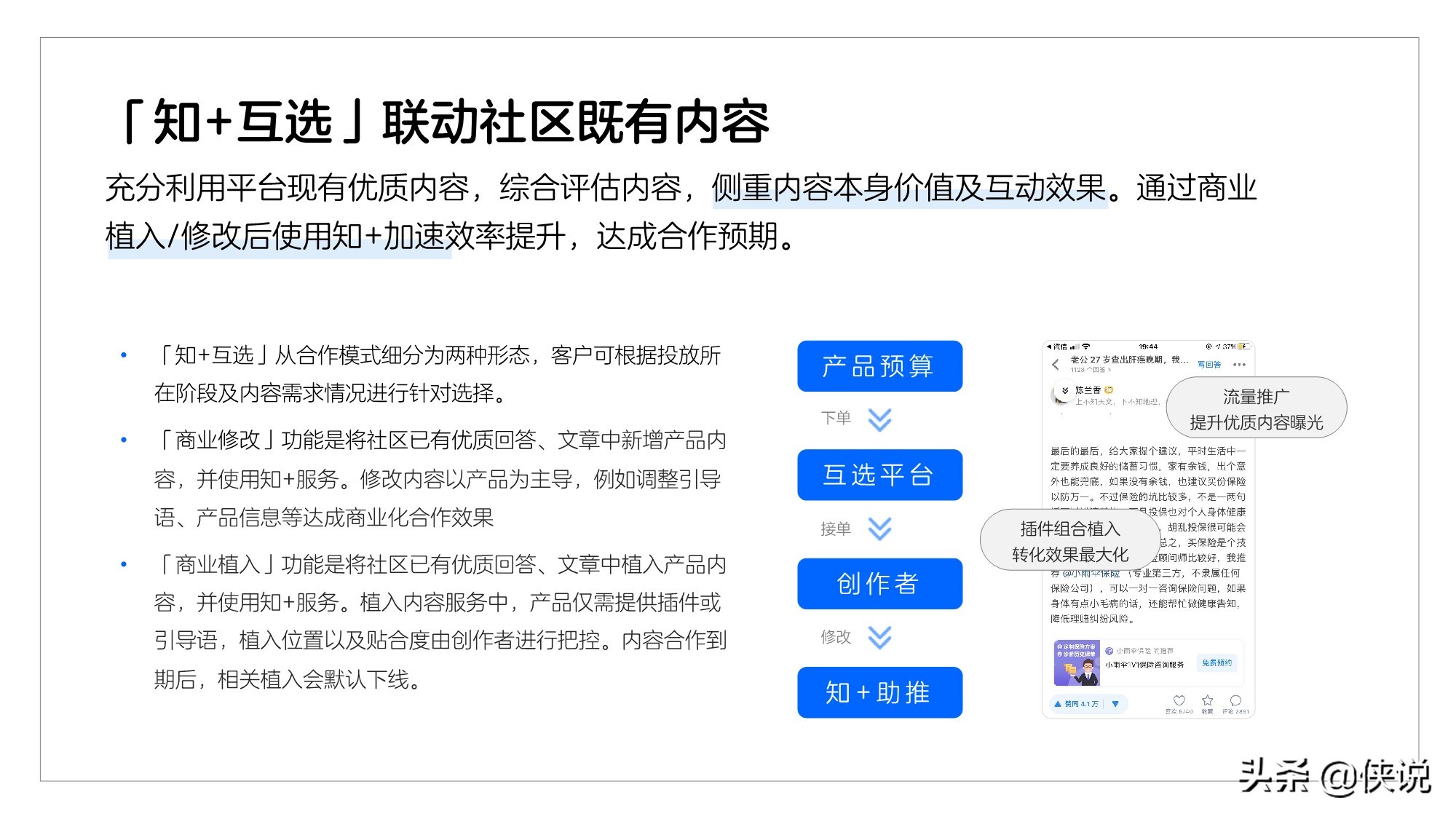1456x819 pixels.
Task: Click the Wi-Fi icon in phone status bar
Action: click(x=1086, y=347)
